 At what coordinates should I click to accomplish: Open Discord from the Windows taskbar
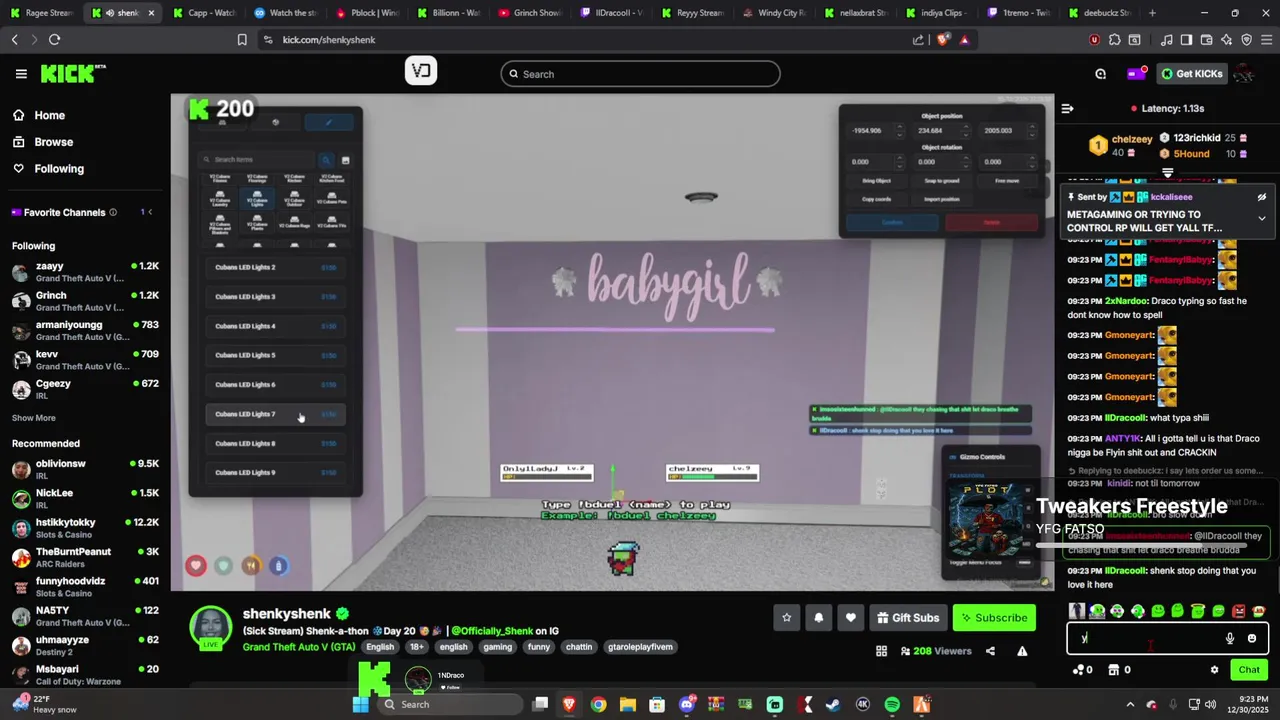point(687,704)
